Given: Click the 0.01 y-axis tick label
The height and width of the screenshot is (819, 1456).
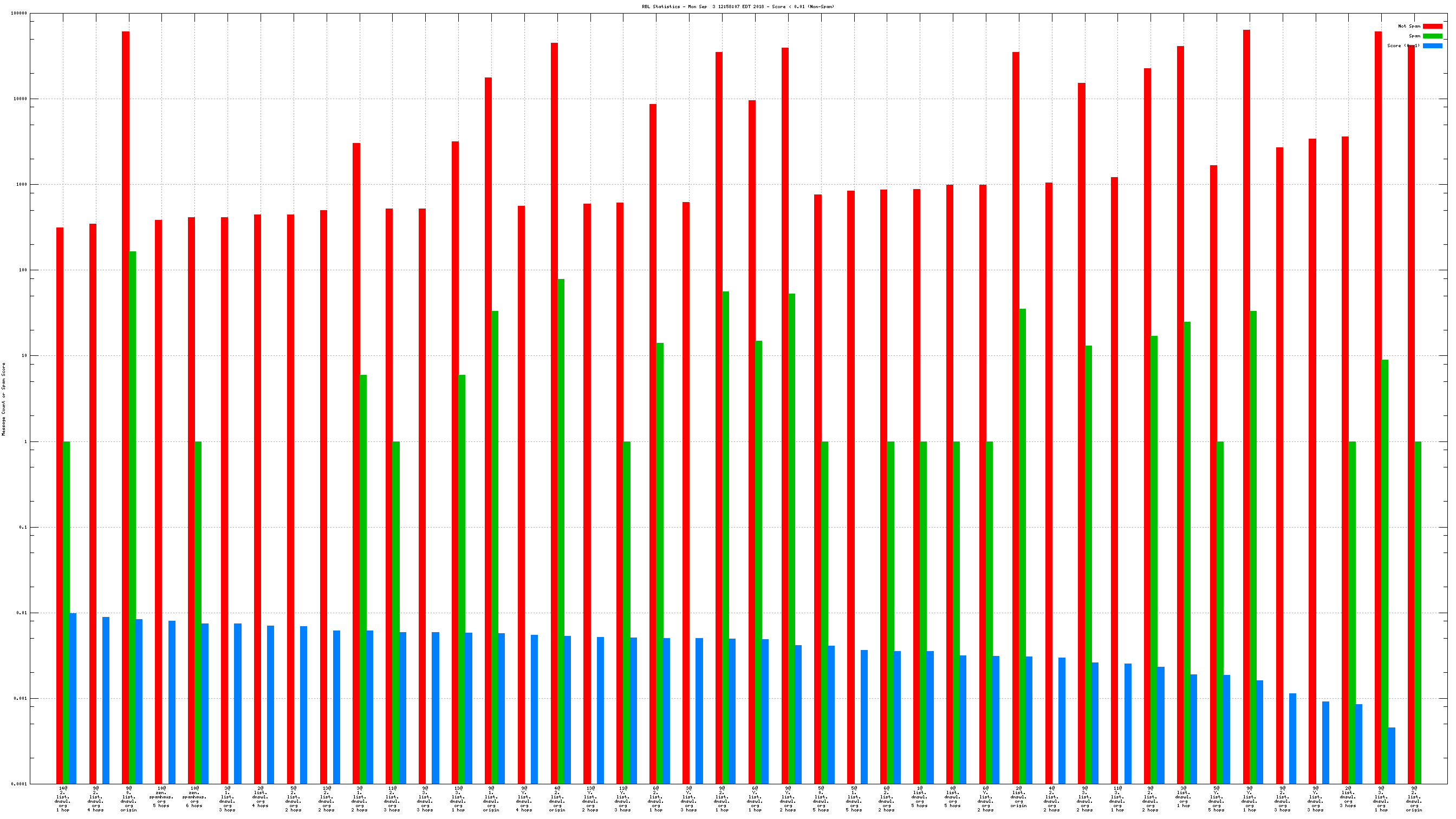Looking at the screenshot, I should [x=22, y=613].
